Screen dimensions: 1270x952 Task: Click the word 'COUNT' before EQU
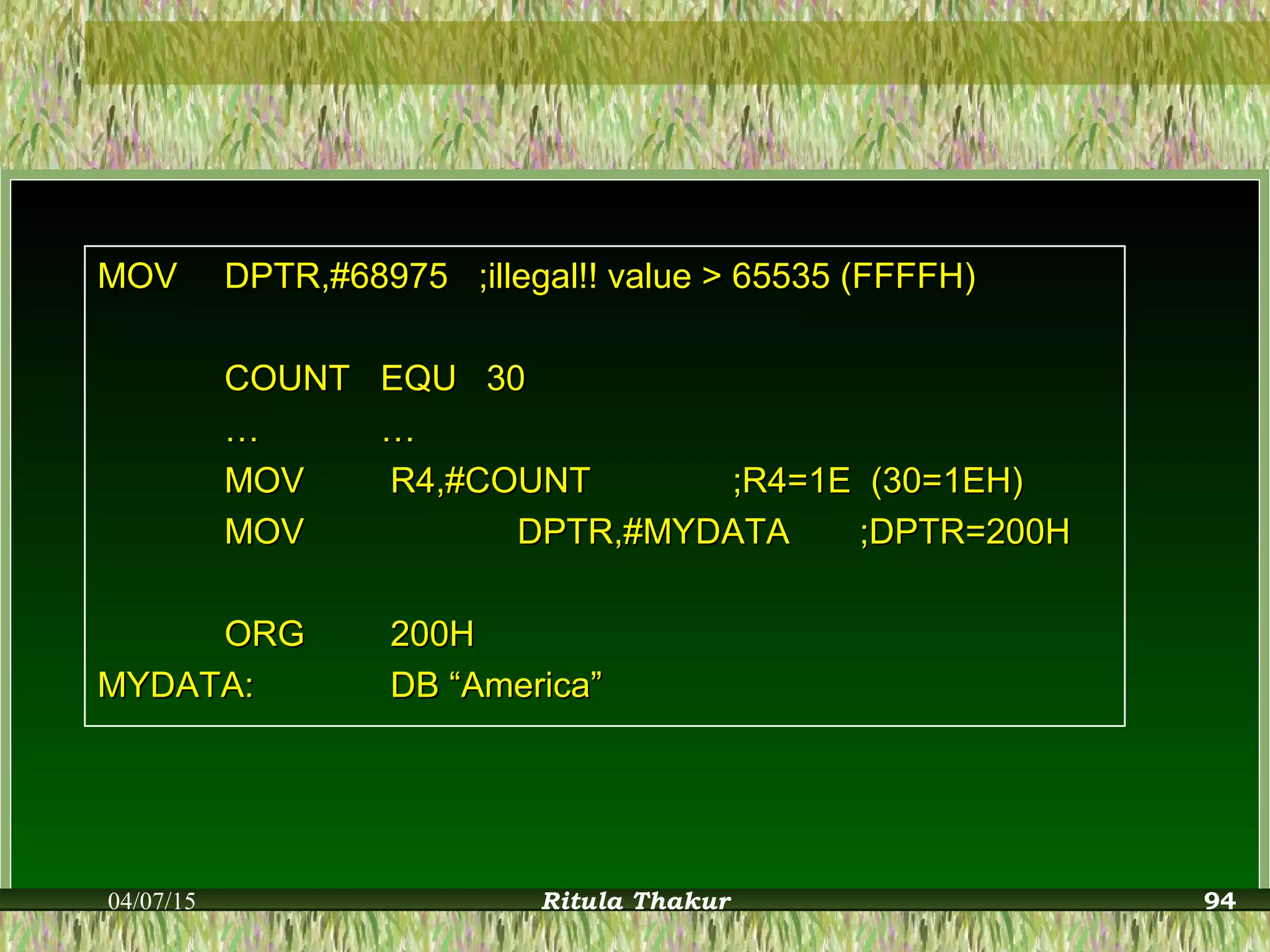pyautogui.click(x=287, y=378)
